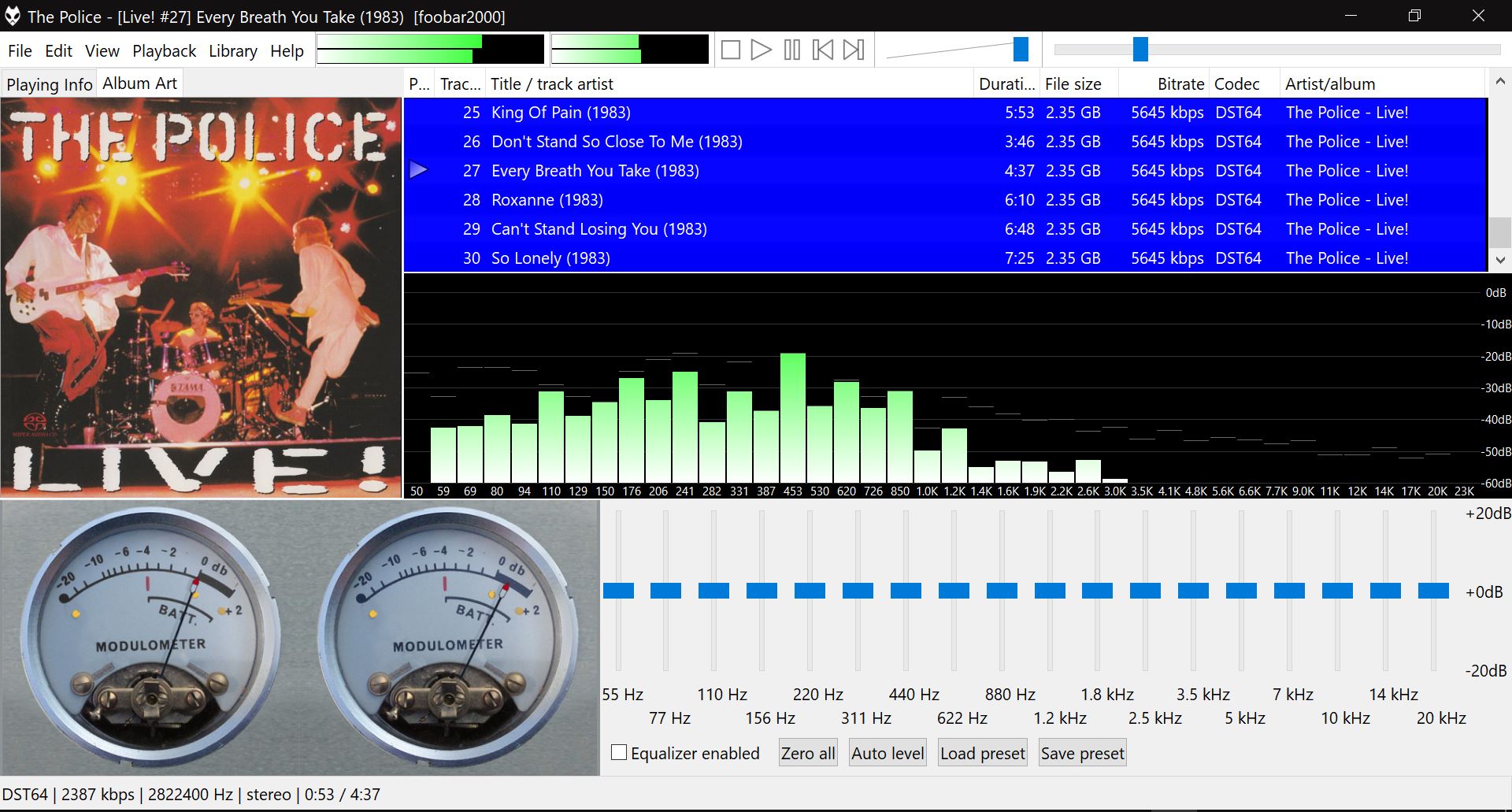This screenshot has height=812, width=1512.
Task: Select track 28 Roxanne
Action: pos(945,200)
